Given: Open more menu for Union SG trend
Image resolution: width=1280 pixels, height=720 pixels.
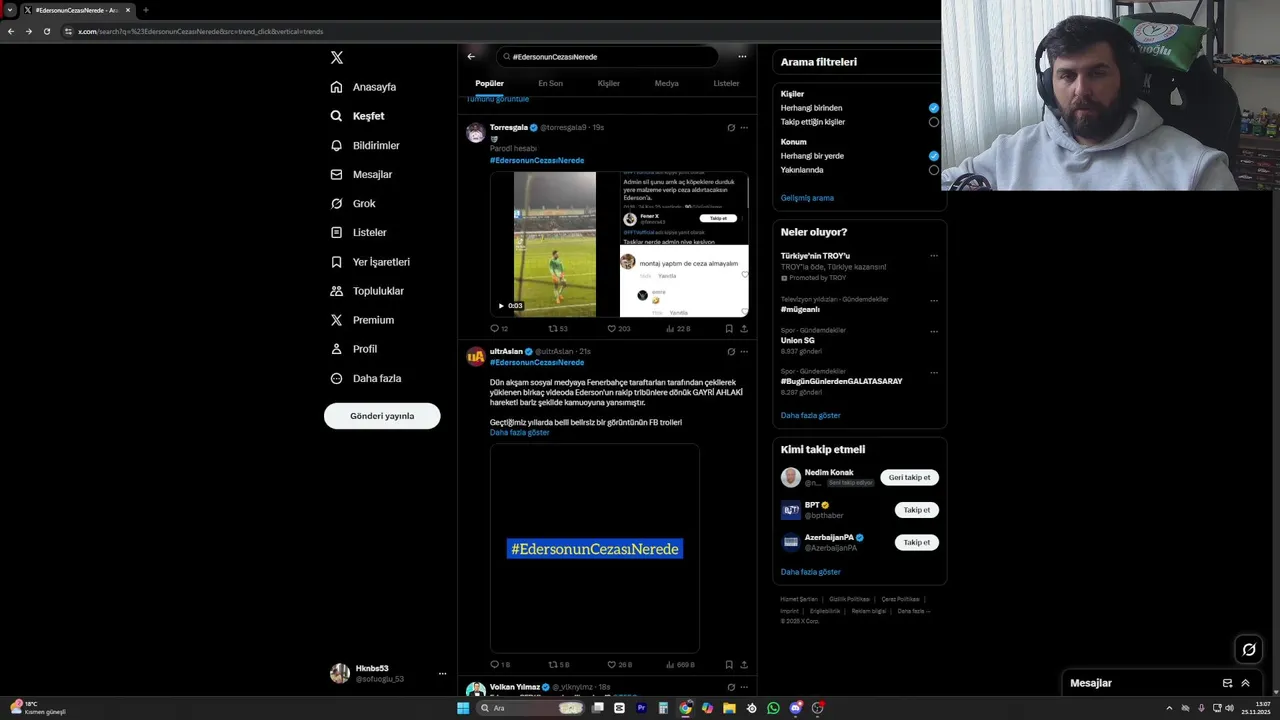Looking at the screenshot, I should (x=934, y=331).
